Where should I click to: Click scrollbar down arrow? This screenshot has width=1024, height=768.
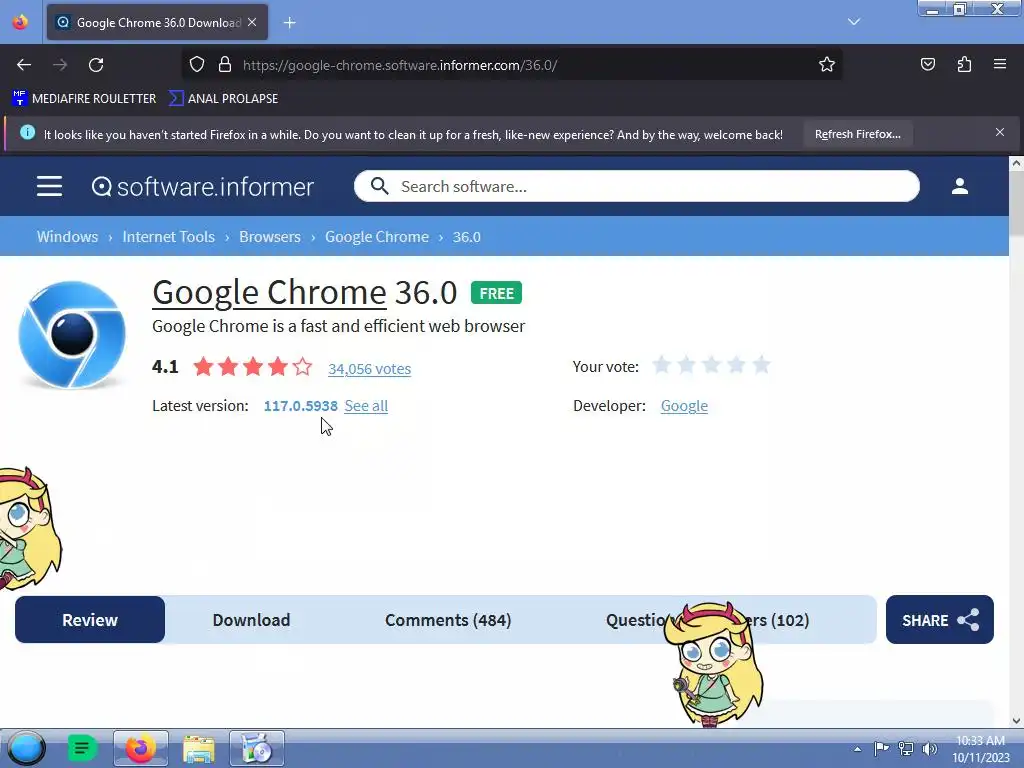[1016, 721]
